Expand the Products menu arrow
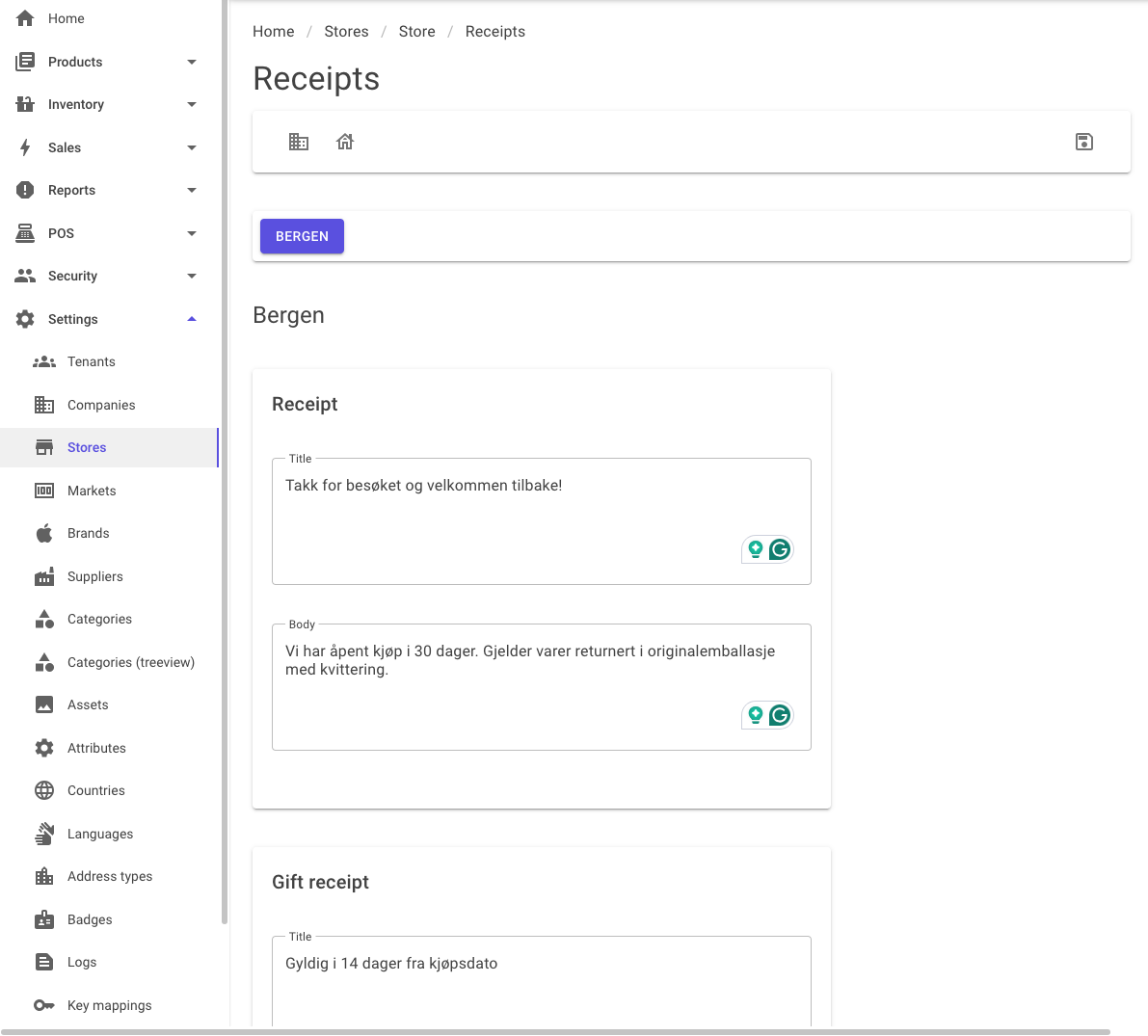Image resolution: width=1148 pixels, height=1036 pixels. (192, 62)
